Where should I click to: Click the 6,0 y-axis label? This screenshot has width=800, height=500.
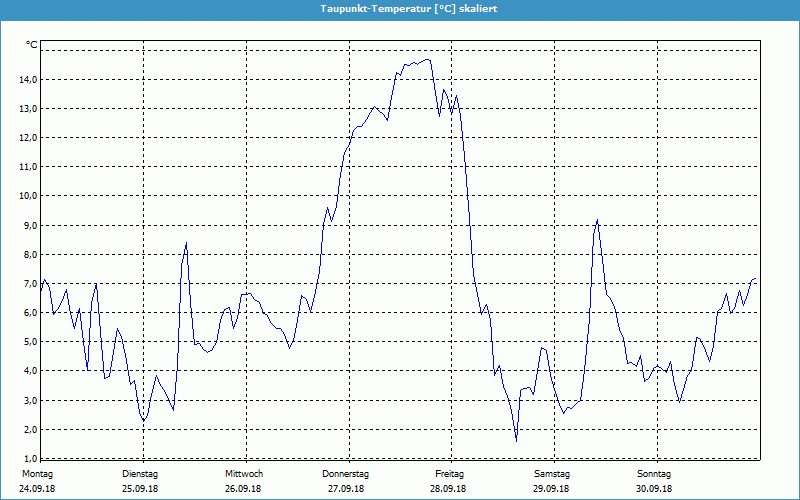point(30,313)
